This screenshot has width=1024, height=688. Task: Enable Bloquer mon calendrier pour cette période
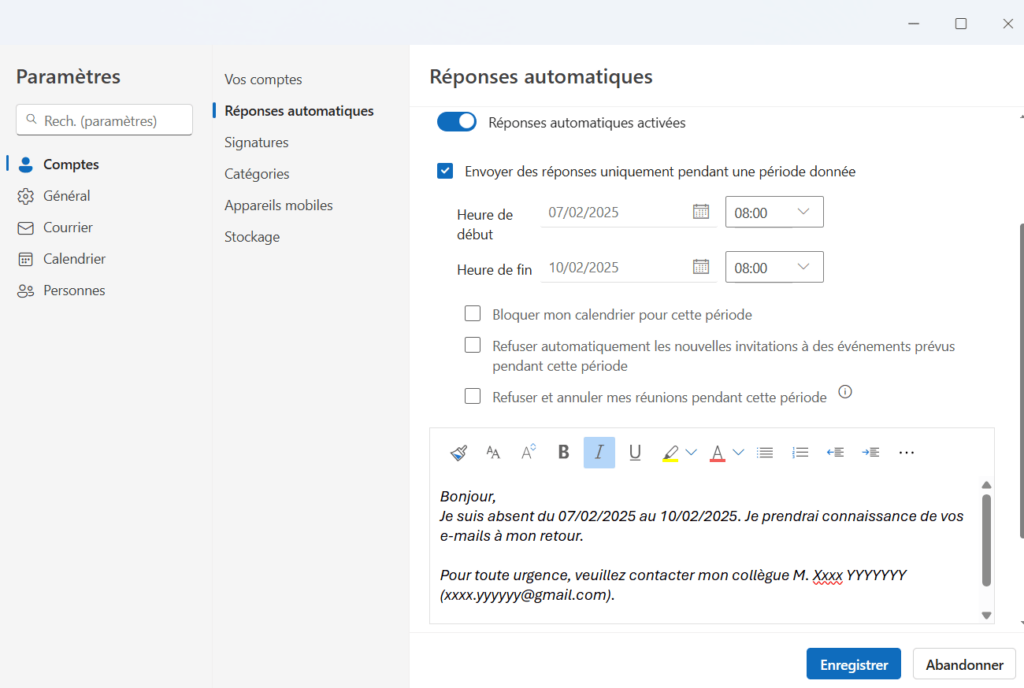[472, 313]
